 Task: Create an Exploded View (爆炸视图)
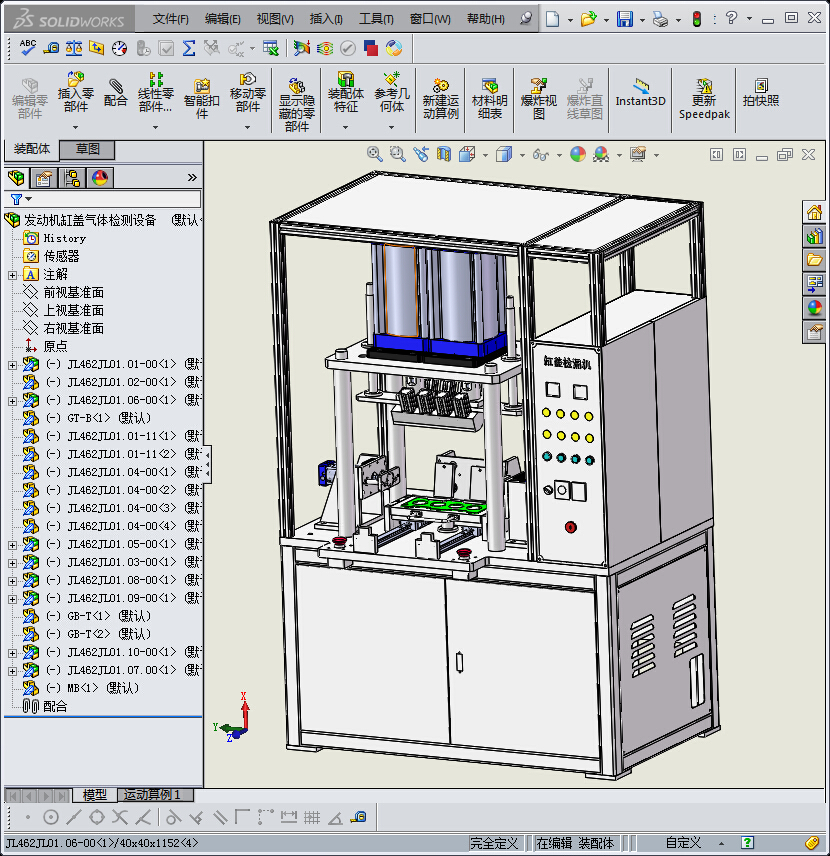pyautogui.click(x=539, y=94)
